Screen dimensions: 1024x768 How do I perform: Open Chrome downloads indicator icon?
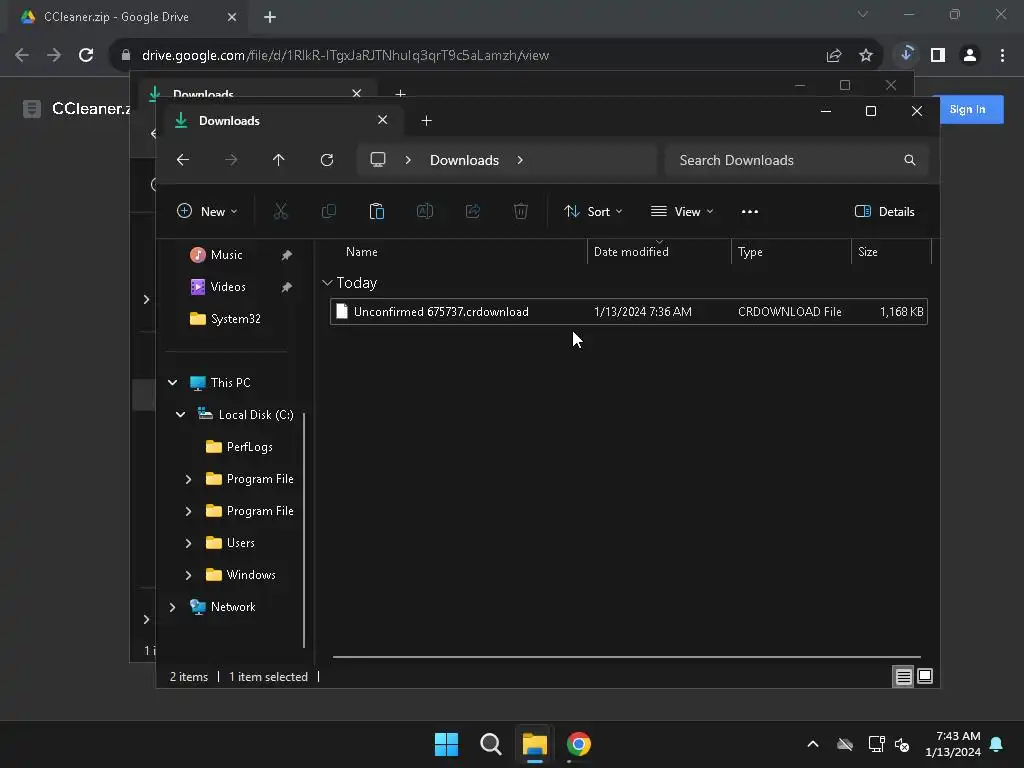click(x=906, y=55)
